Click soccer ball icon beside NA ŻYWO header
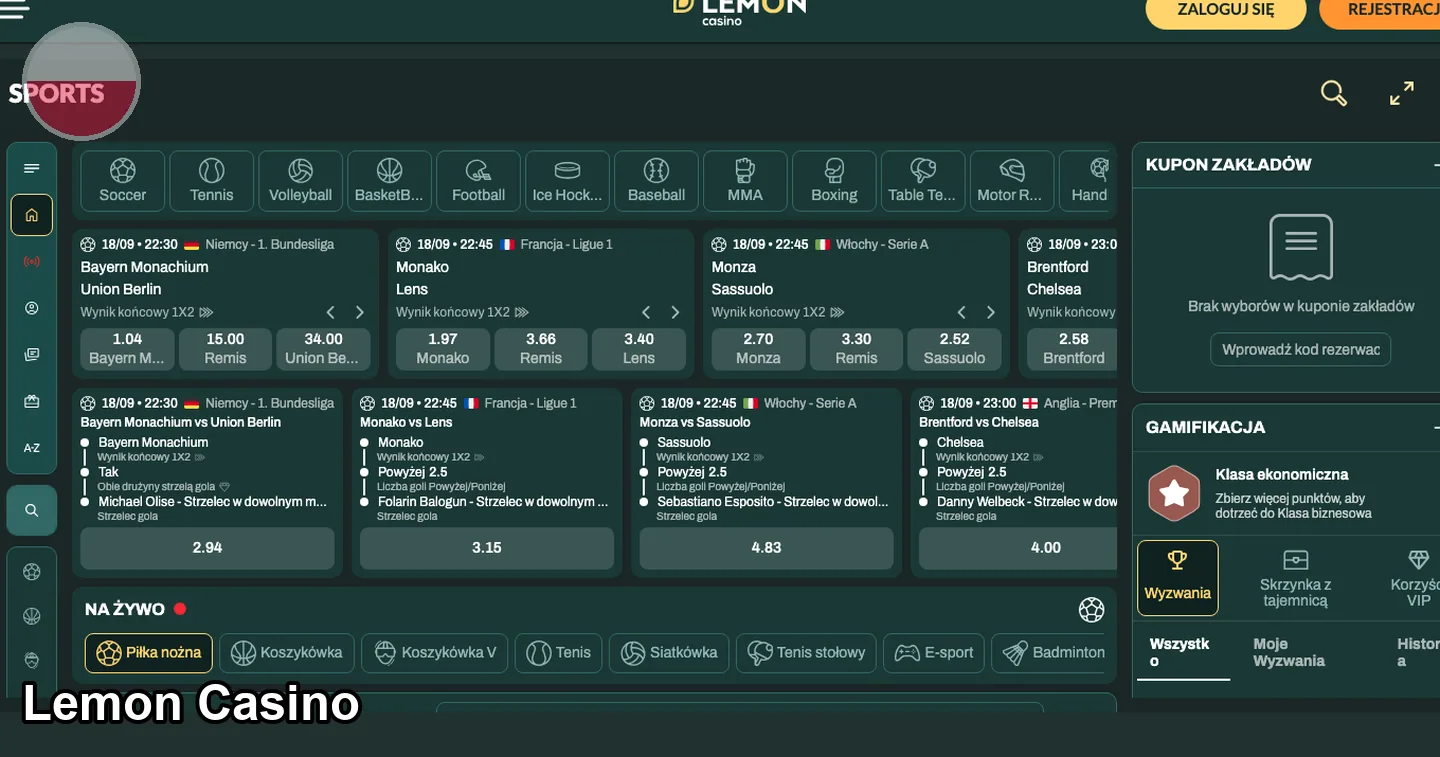This screenshot has height=757, width=1440. 1092,609
